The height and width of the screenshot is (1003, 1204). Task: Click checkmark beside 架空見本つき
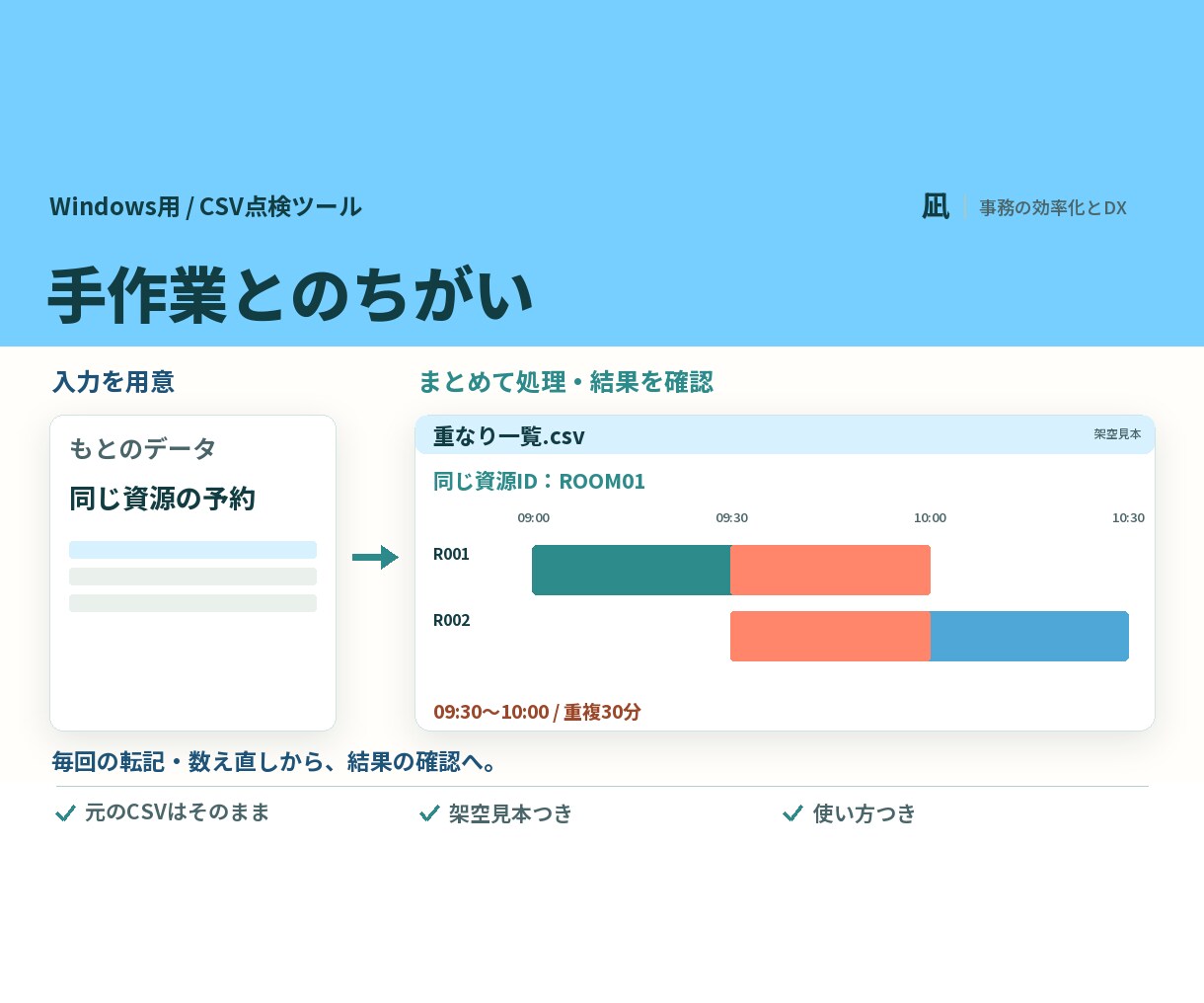(429, 813)
